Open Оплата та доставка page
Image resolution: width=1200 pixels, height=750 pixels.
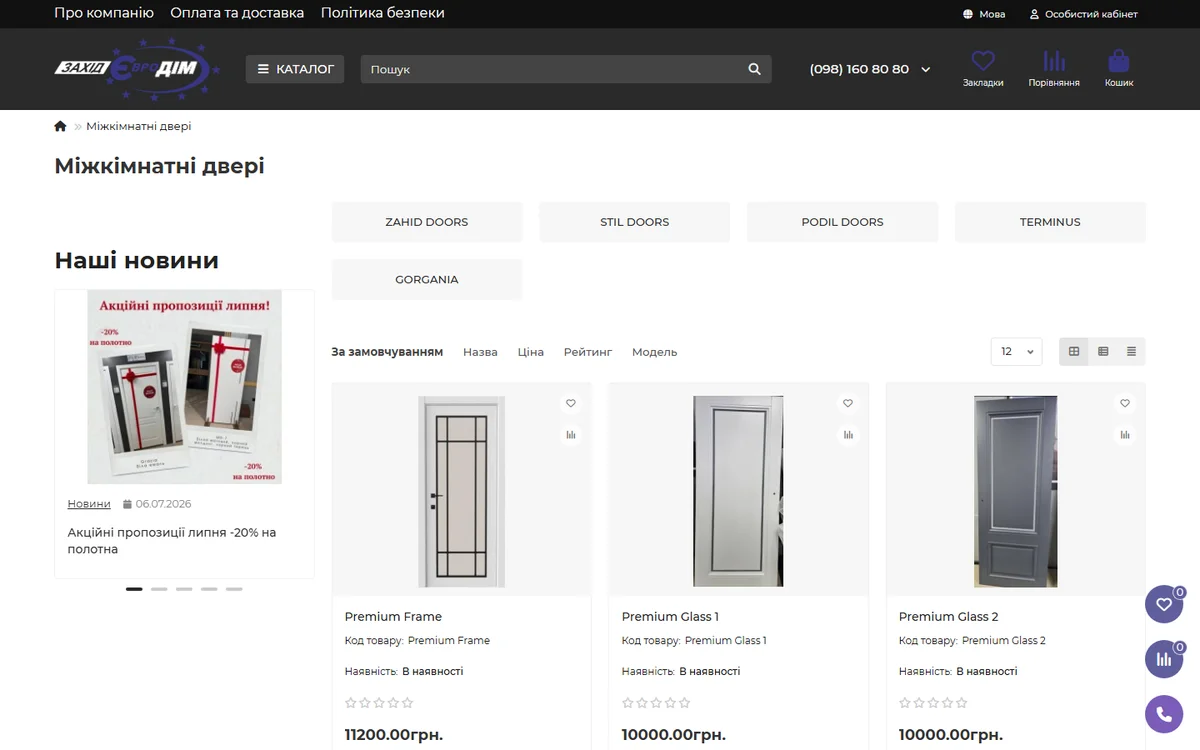[x=237, y=13]
